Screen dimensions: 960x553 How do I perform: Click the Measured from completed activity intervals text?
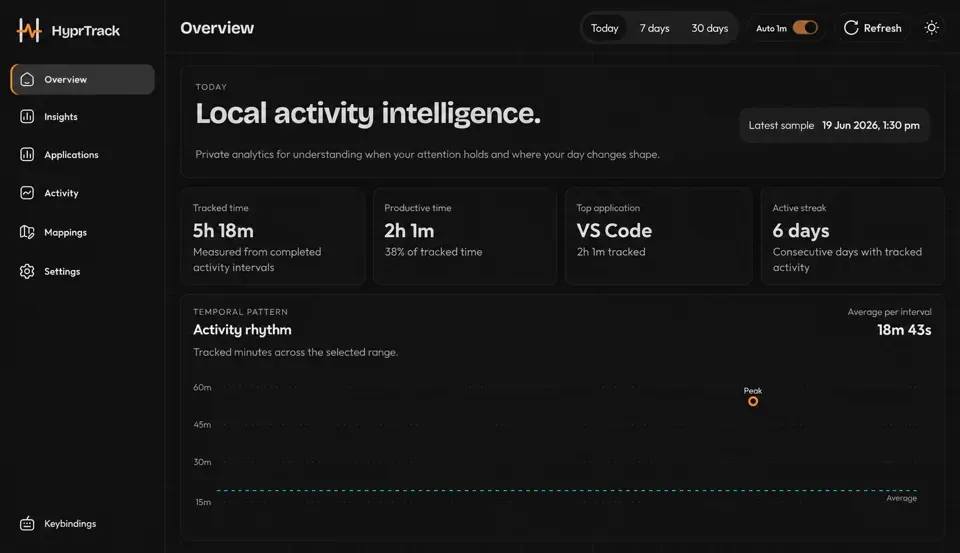[x=257, y=260]
